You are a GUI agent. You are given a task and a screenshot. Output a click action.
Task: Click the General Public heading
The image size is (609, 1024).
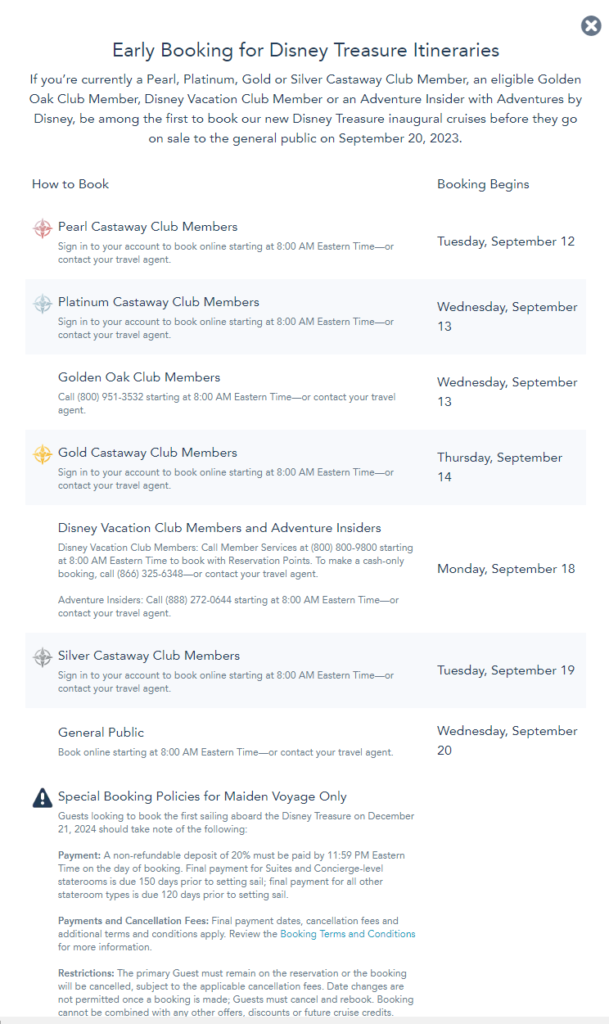(x=101, y=732)
